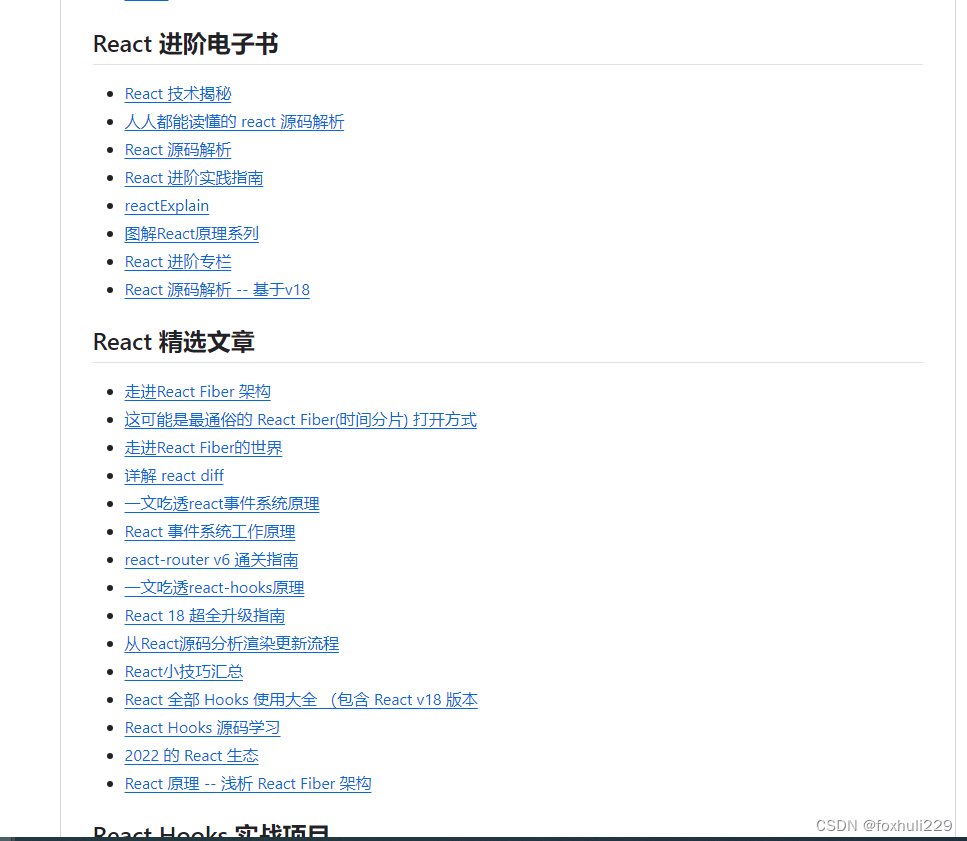967x841 pixels.
Task: Open React 进阶专栏 link
Action: click(x=178, y=262)
